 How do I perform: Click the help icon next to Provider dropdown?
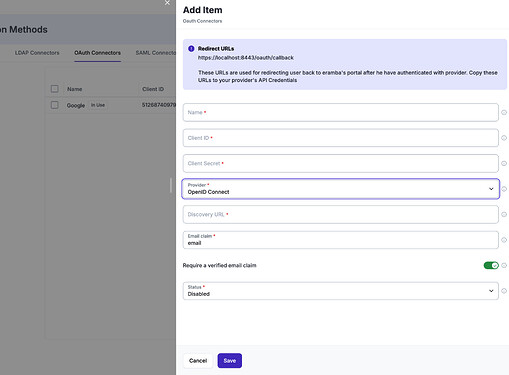point(504,189)
